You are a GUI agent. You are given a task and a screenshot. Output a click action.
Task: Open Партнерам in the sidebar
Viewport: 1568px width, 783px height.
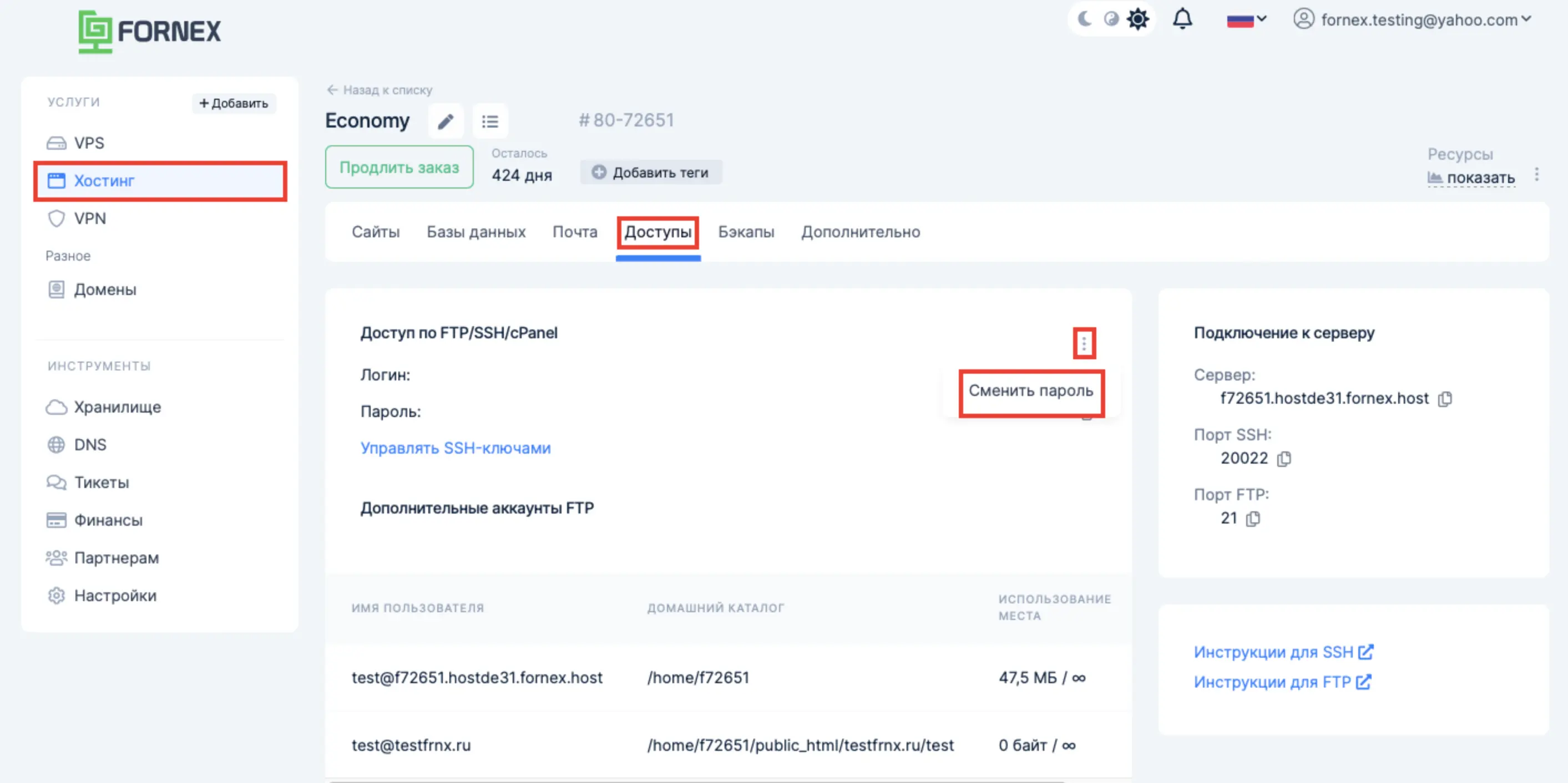point(159,558)
